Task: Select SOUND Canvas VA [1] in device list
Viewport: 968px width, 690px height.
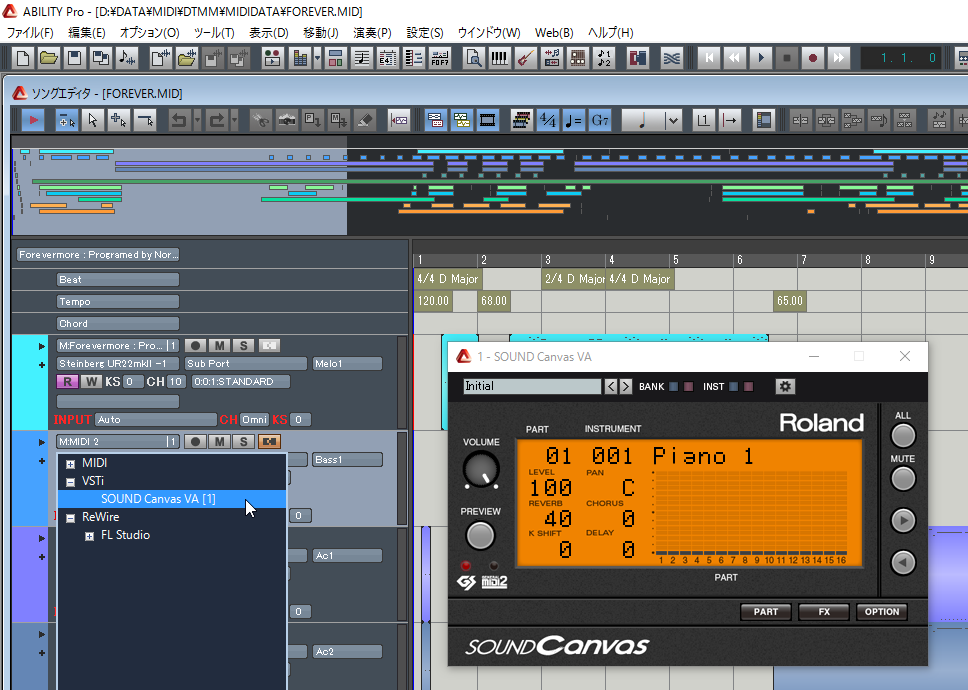Action: tap(158, 499)
